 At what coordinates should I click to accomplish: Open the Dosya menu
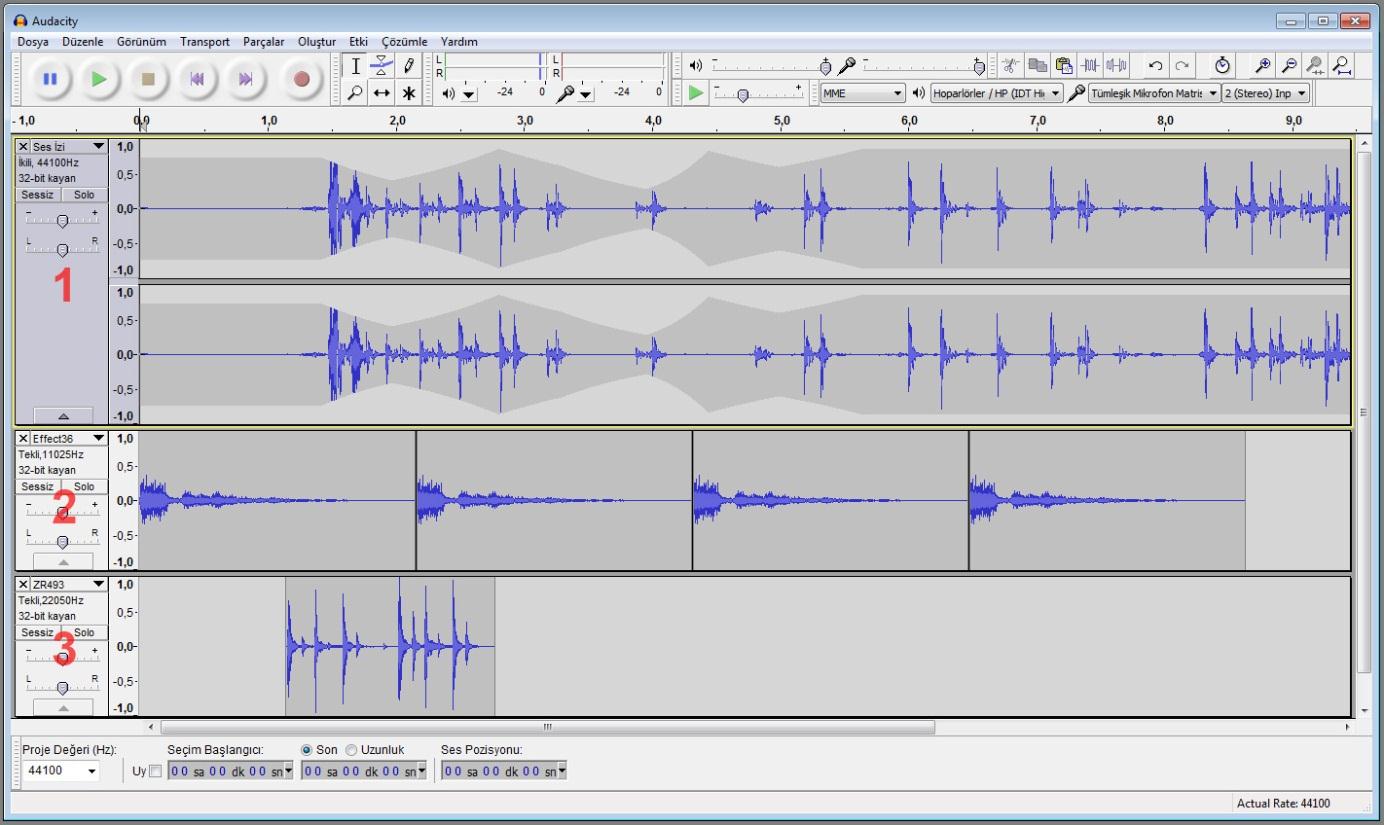33,42
